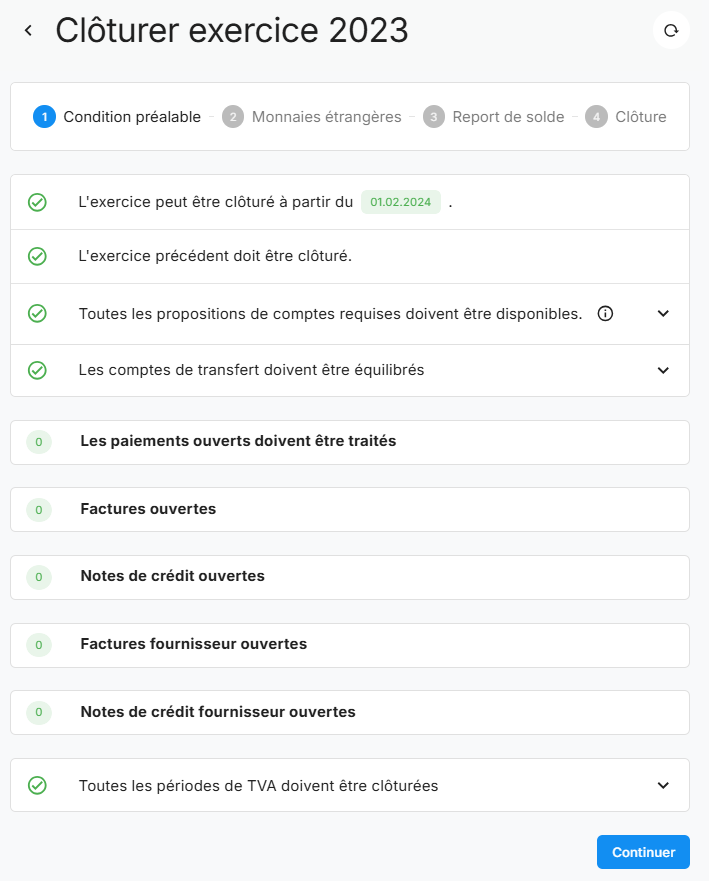Expand the account proposals requirement row
709x881 pixels.
tap(663, 313)
